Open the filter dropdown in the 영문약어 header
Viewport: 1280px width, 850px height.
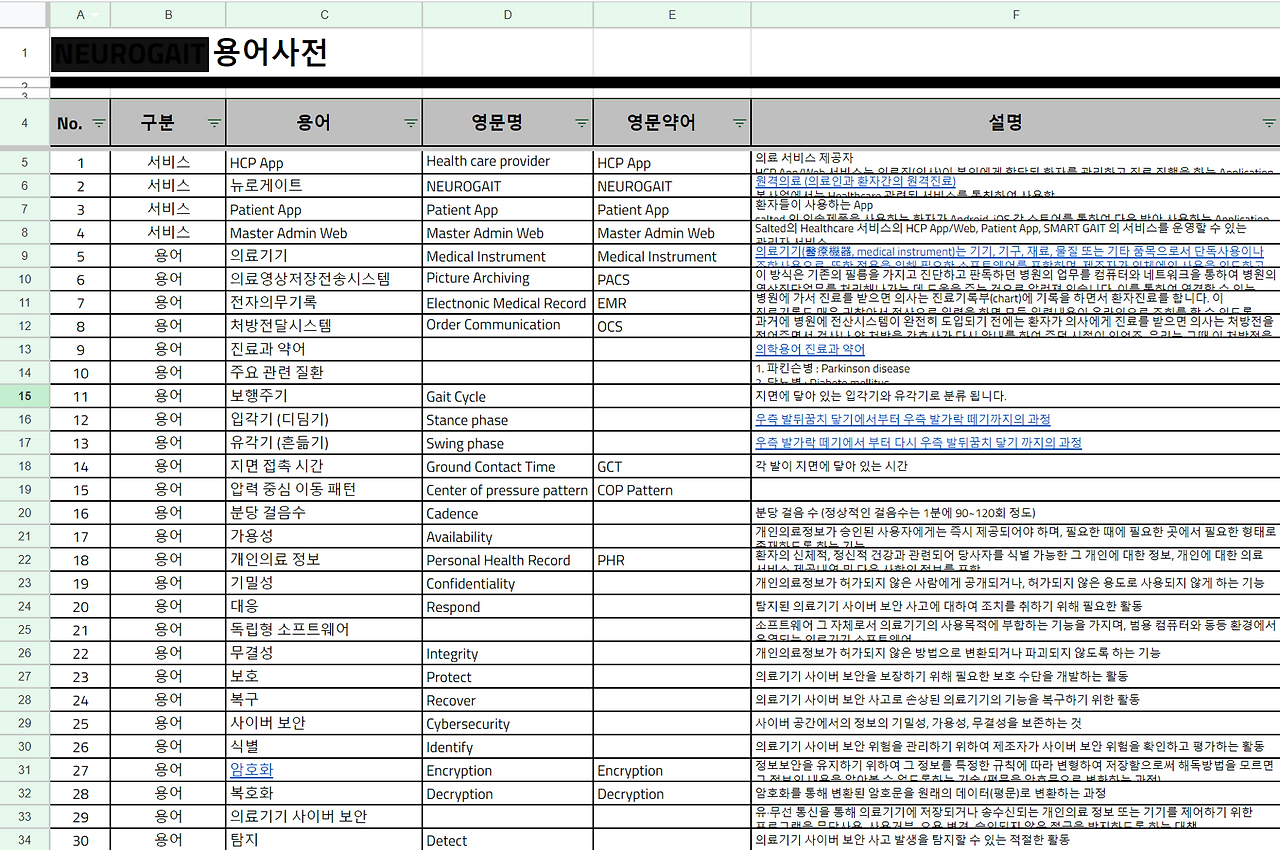(739, 123)
